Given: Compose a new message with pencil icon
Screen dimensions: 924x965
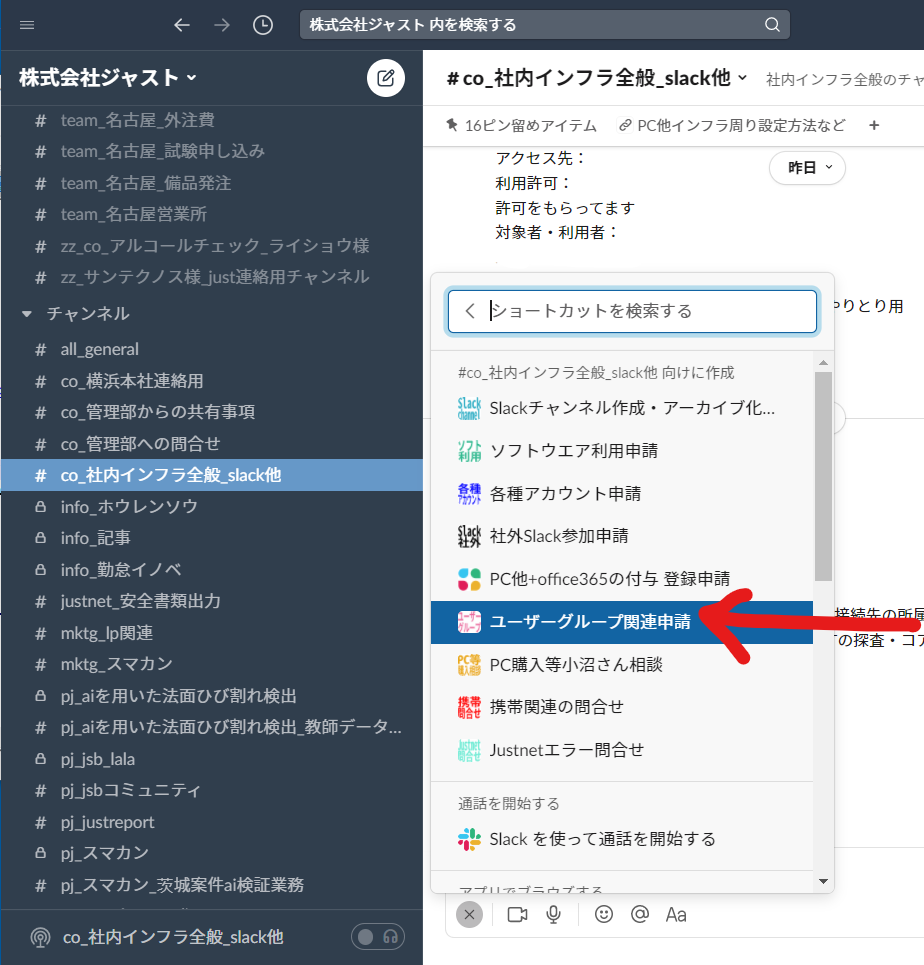Looking at the screenshot, I should click(385, 78).
